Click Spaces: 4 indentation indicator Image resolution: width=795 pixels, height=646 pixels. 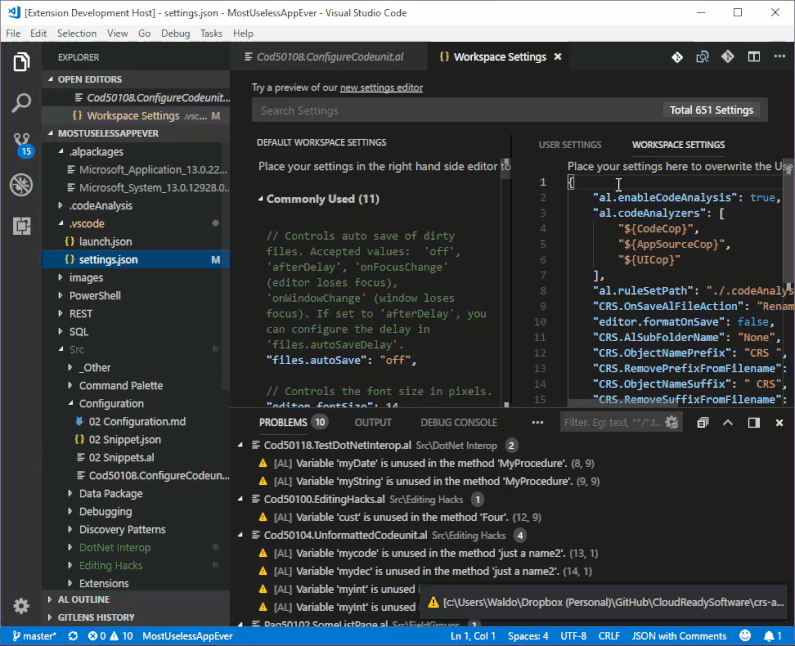coord(528,636)
